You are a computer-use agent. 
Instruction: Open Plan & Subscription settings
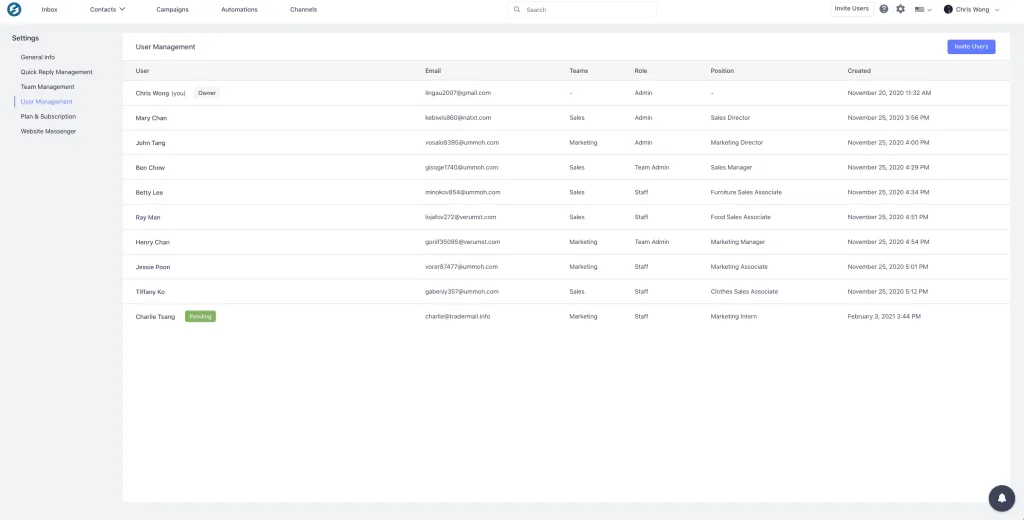coord(48,116)
